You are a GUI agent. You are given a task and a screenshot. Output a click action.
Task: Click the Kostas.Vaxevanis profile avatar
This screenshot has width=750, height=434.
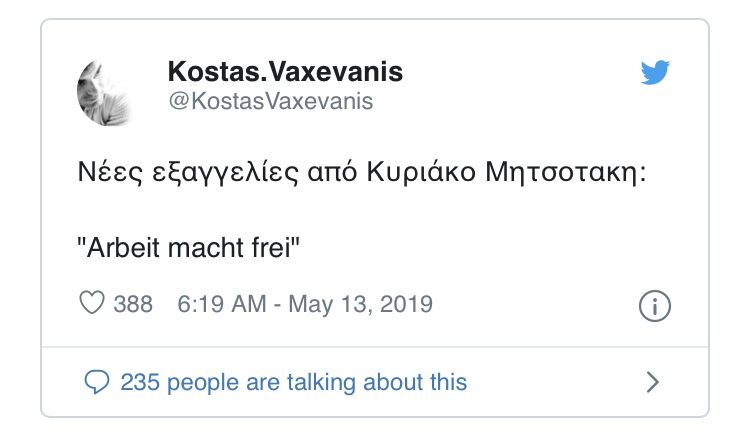pyautogui.click(x=105, y=89)
